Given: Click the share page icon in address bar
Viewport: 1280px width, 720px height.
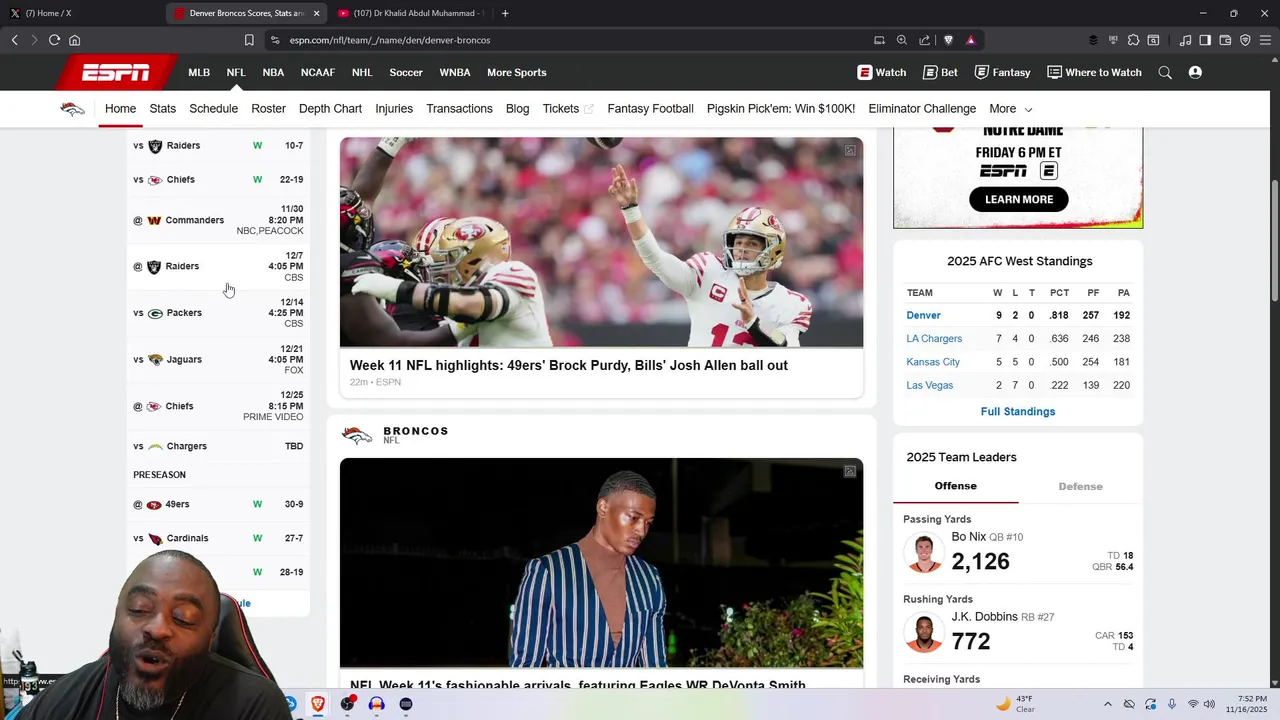Looking at the screenshot, I should [x=924, y=40].
